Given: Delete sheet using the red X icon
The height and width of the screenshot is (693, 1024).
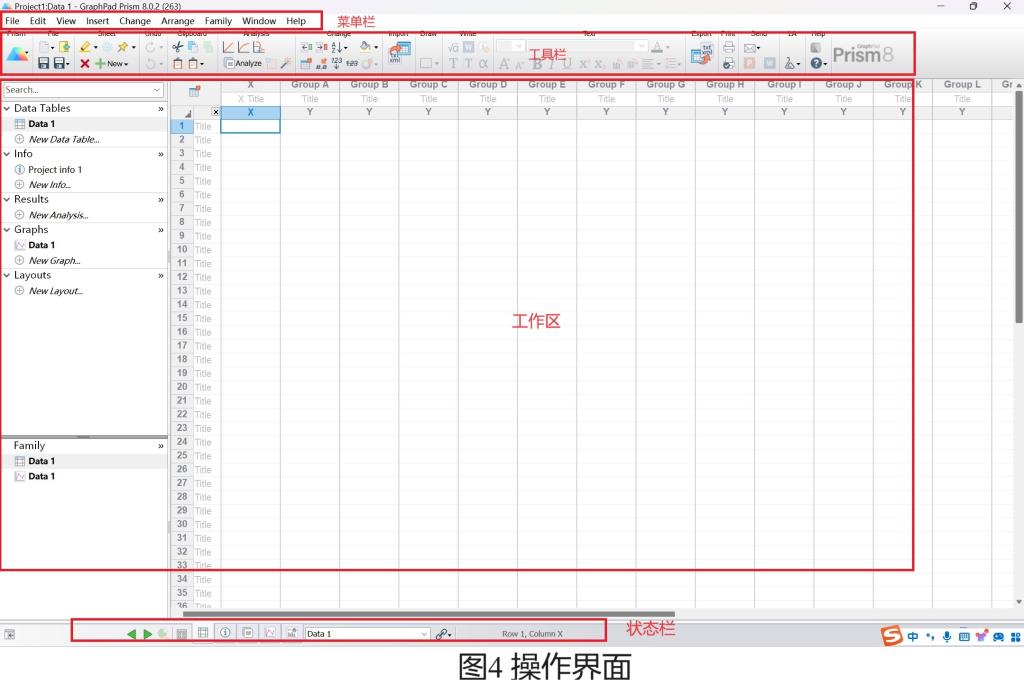Looking at the screenshot, I should (x=85, y=64).
